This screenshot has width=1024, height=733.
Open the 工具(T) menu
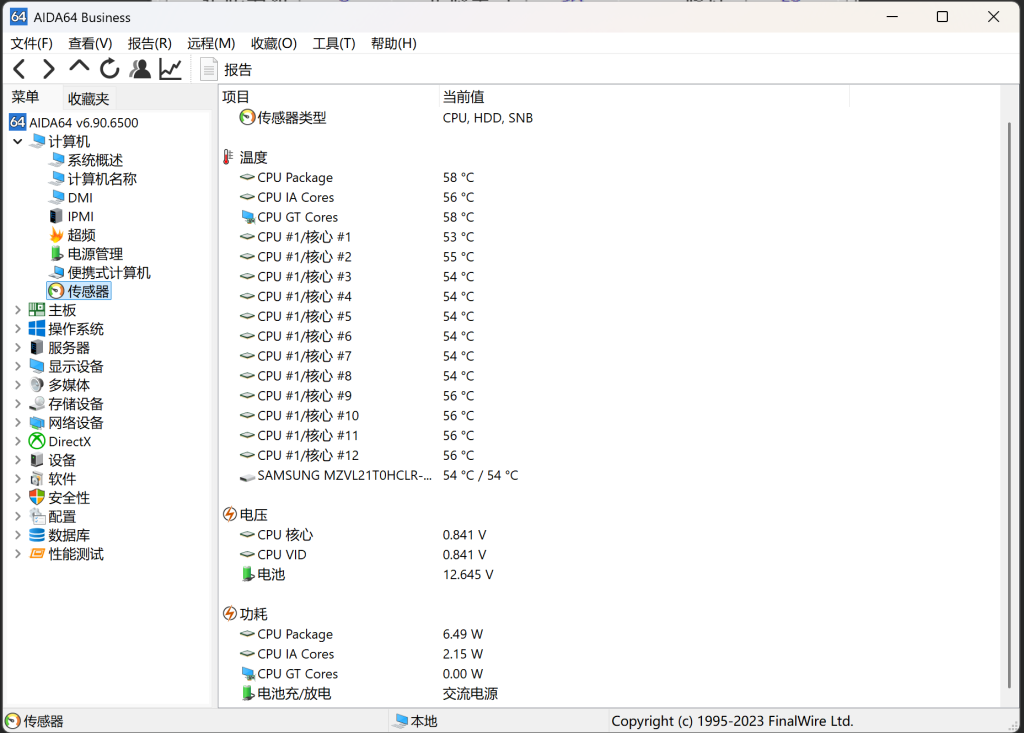pyautogui.click(x=333, y=43)
